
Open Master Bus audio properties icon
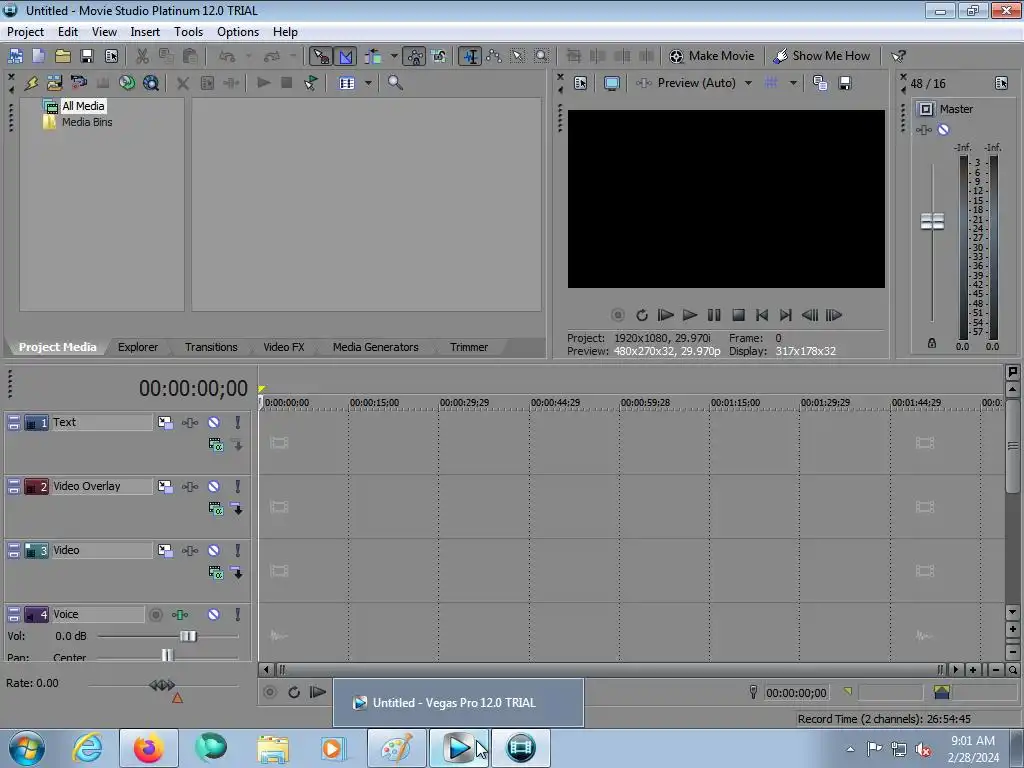coord(1001,83)
